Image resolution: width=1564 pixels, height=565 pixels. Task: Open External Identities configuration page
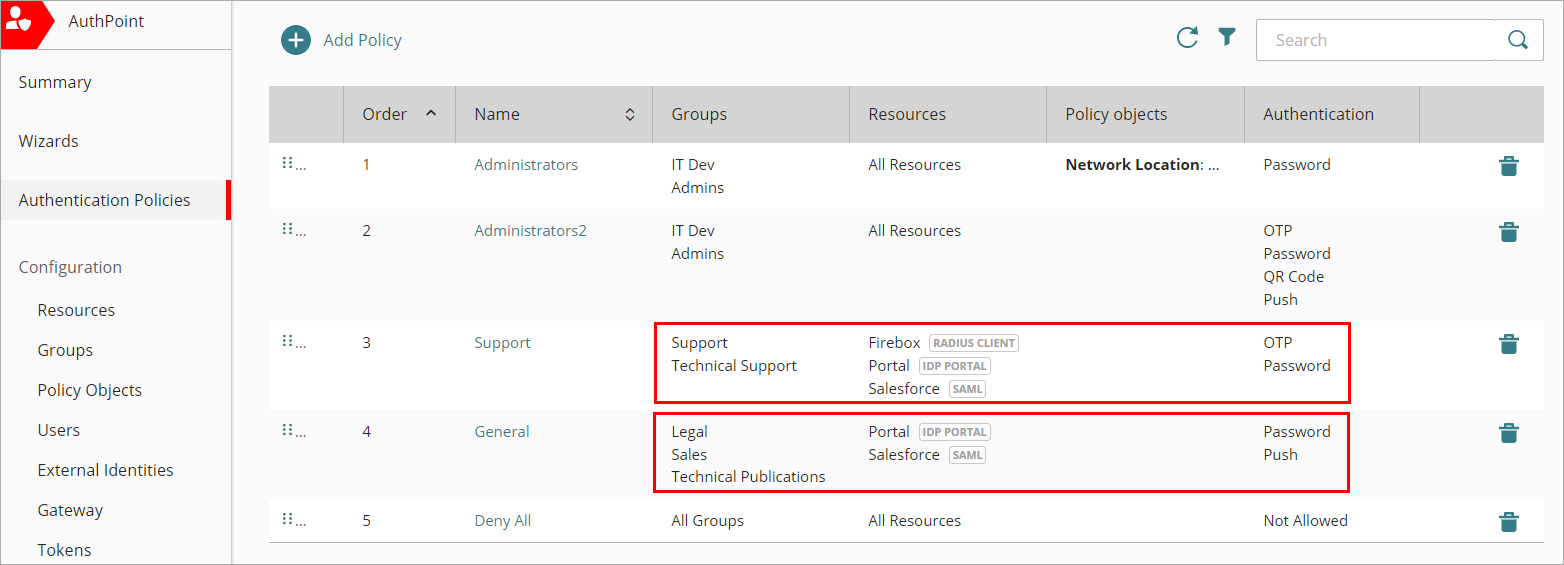(x=105, y=470)
